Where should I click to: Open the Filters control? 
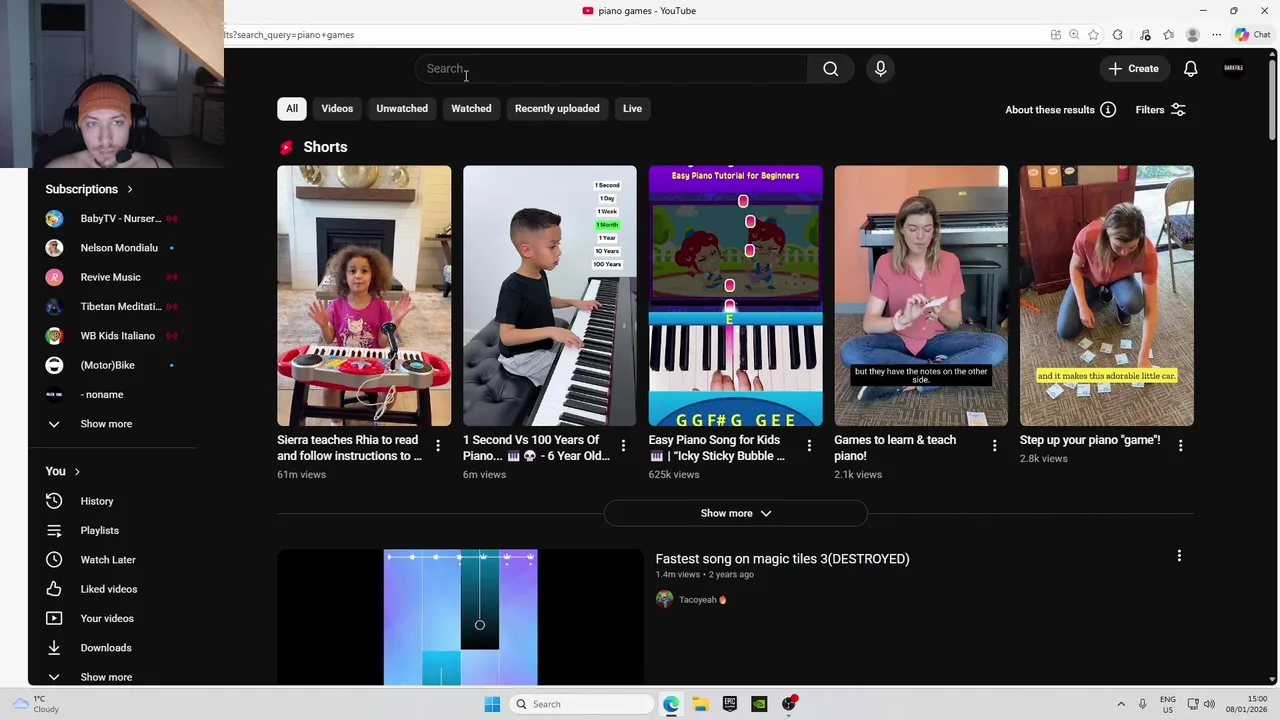click(1160, 110)
